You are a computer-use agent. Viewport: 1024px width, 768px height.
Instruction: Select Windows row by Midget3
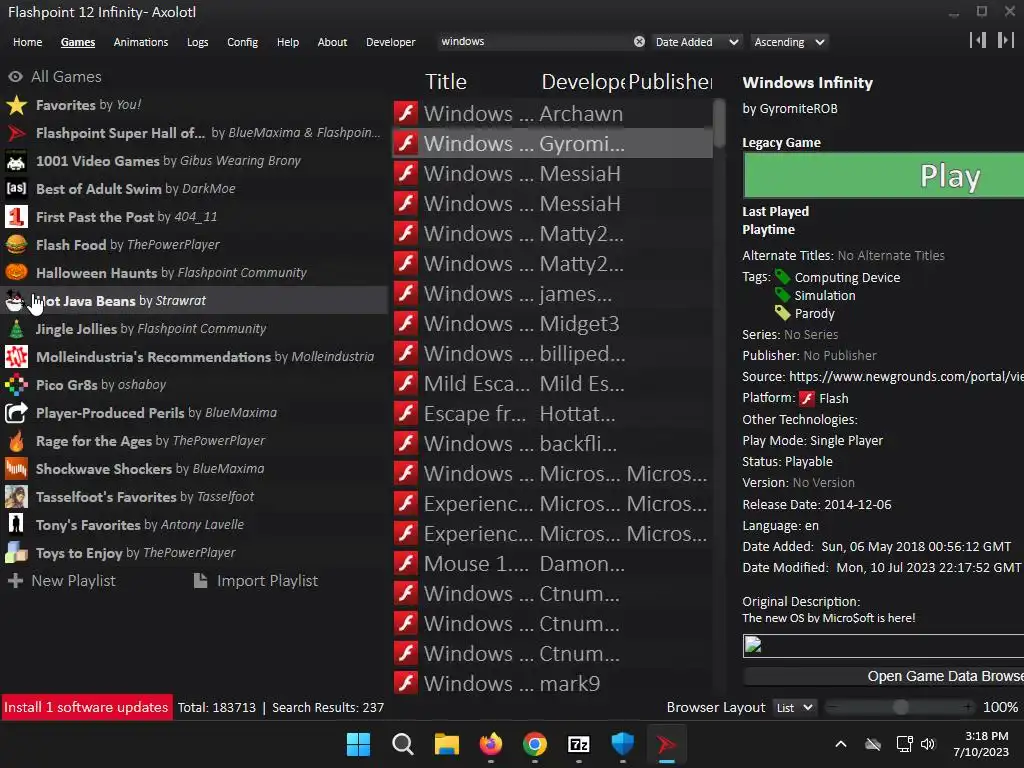[552, 323]
